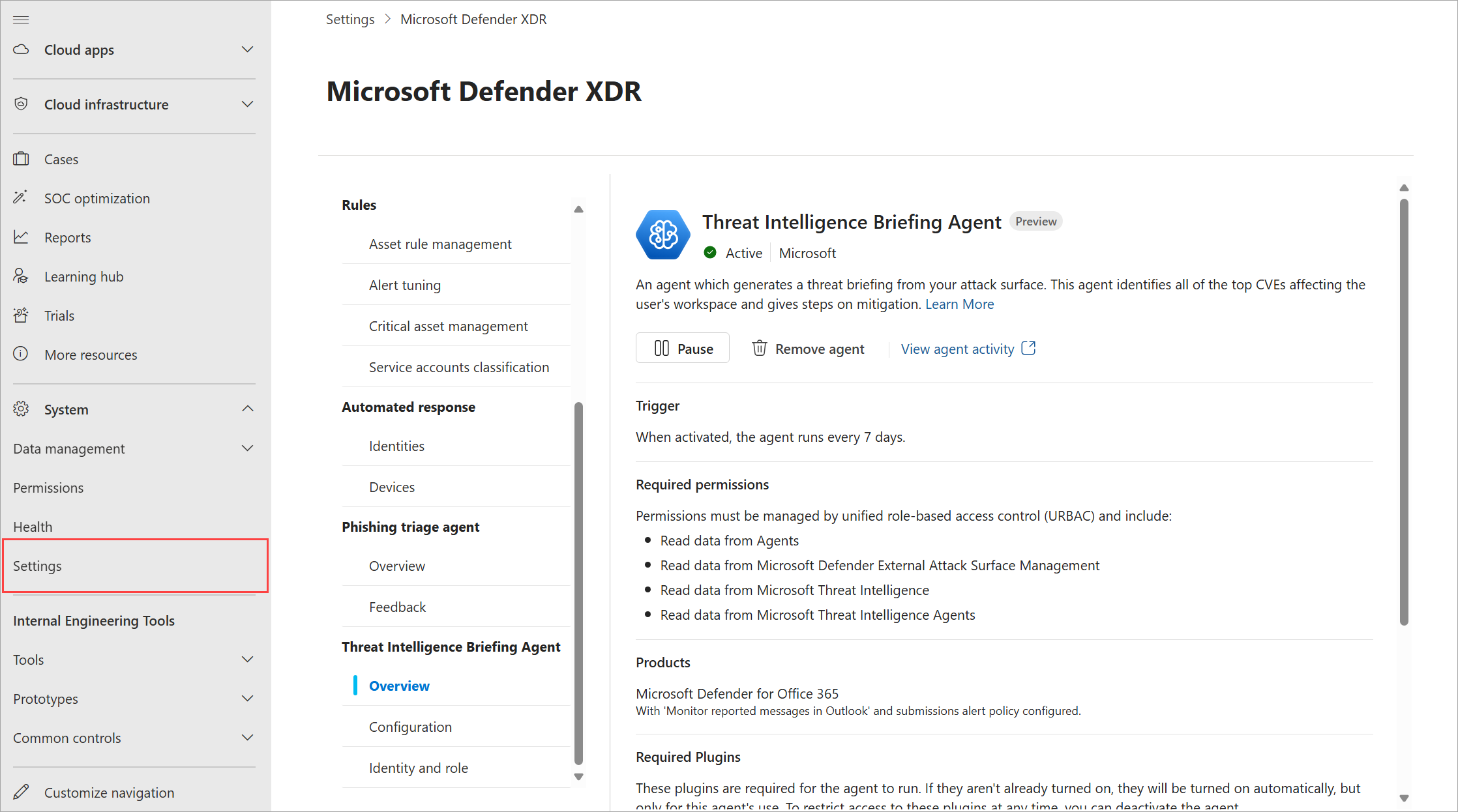The image size is (1458, 812).
Task: Click the Customize navigation pencil icon
Action: tap(21, 792)
